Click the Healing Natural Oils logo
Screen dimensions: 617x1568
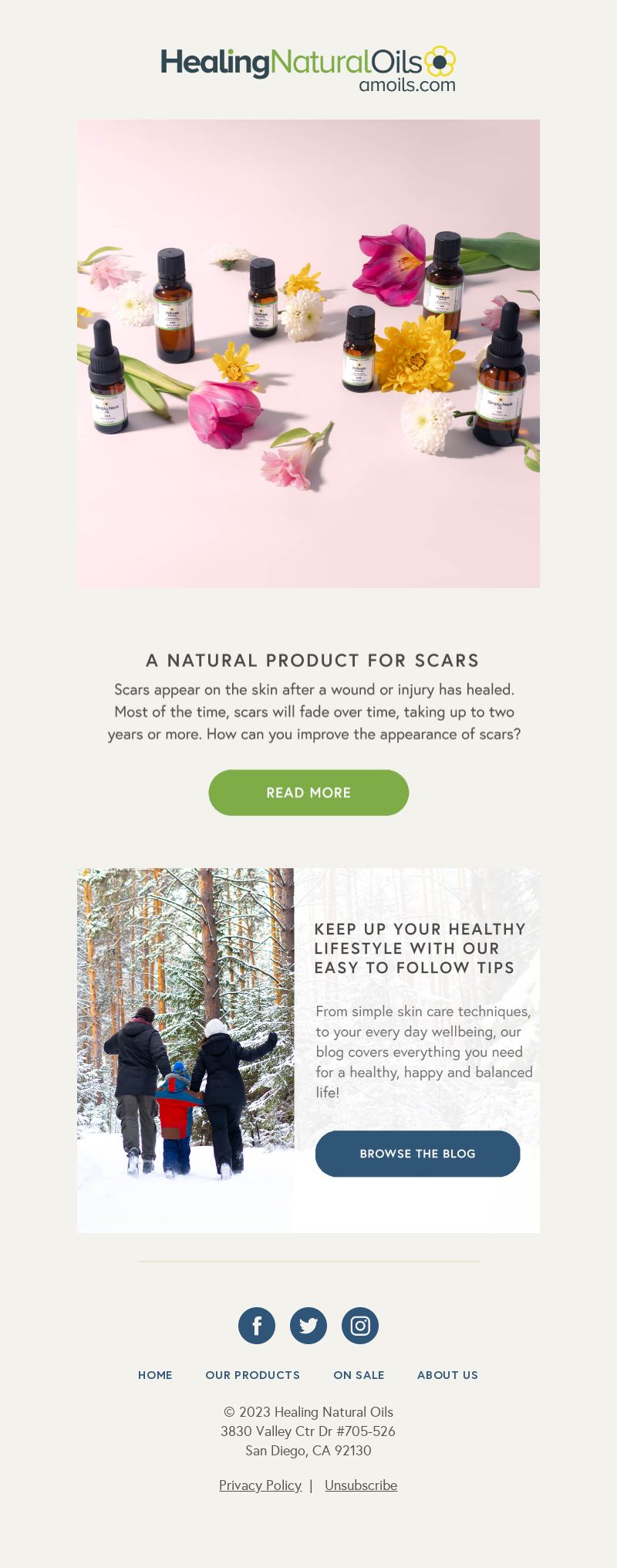coord(308,69)
